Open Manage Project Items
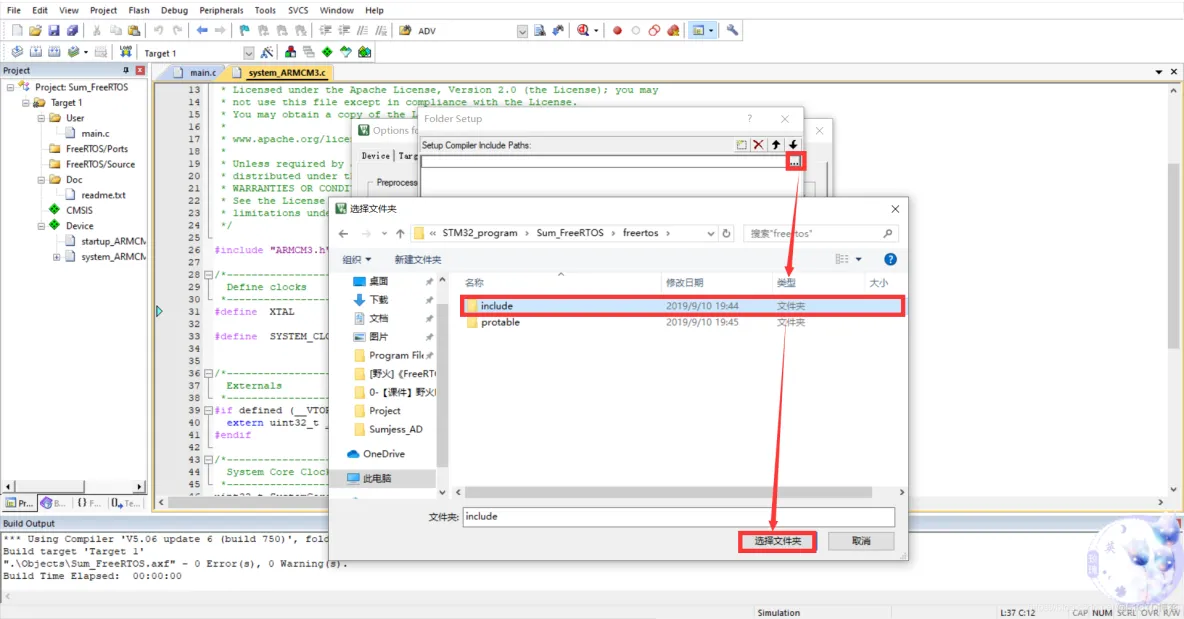Screen dimensions: 1184x619 290,52
